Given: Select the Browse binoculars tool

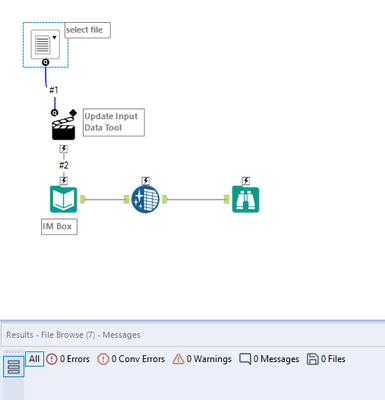Looking at the screenshot, I should click(246, 200).
